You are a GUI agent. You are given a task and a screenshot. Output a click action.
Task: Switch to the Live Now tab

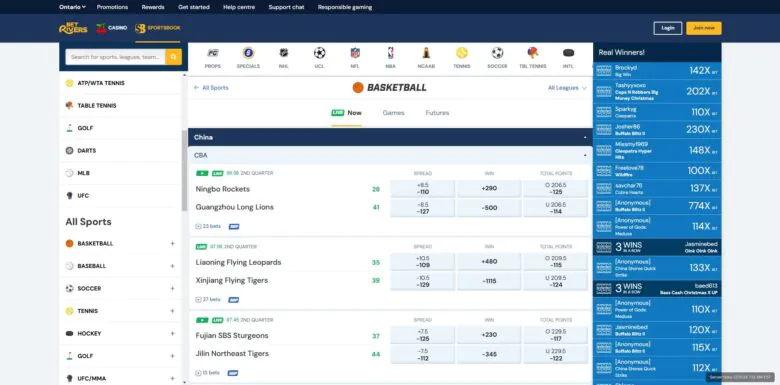coord(347,113)
